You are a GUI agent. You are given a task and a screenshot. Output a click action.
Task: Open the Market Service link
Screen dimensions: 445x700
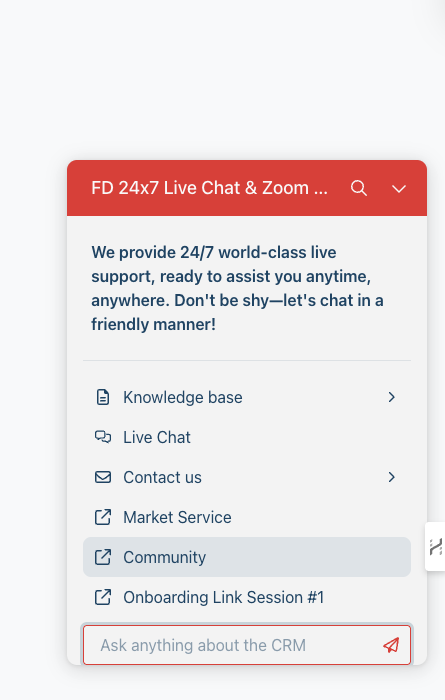coord(247,517)
